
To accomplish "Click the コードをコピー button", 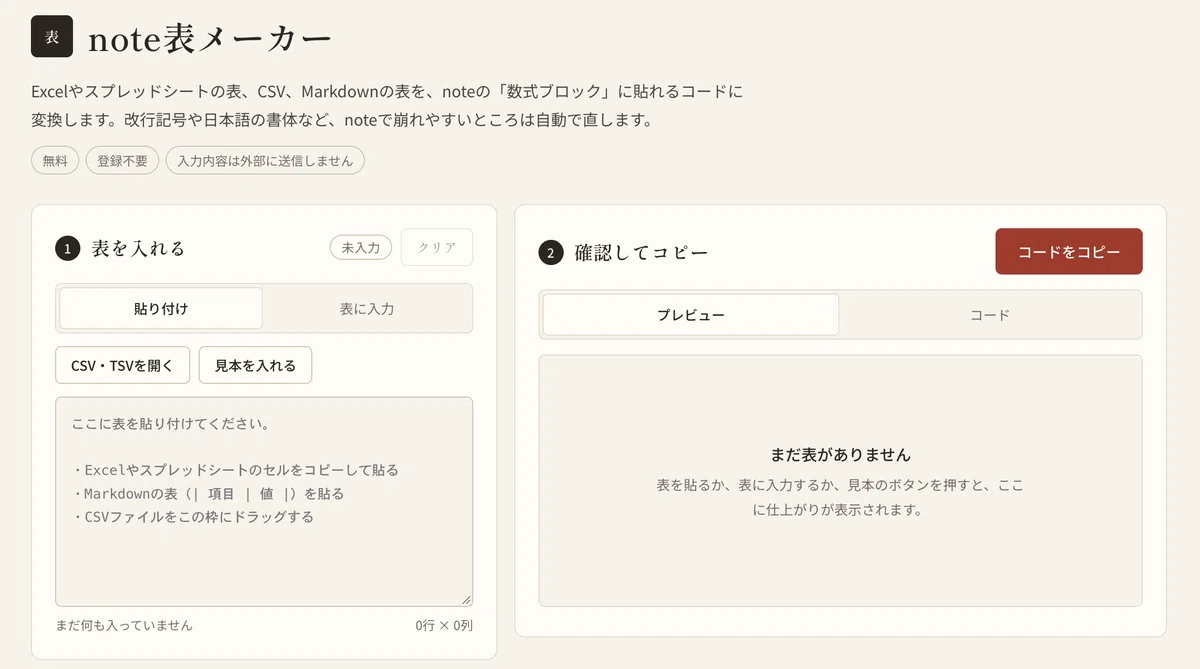I will point(1069,252).
